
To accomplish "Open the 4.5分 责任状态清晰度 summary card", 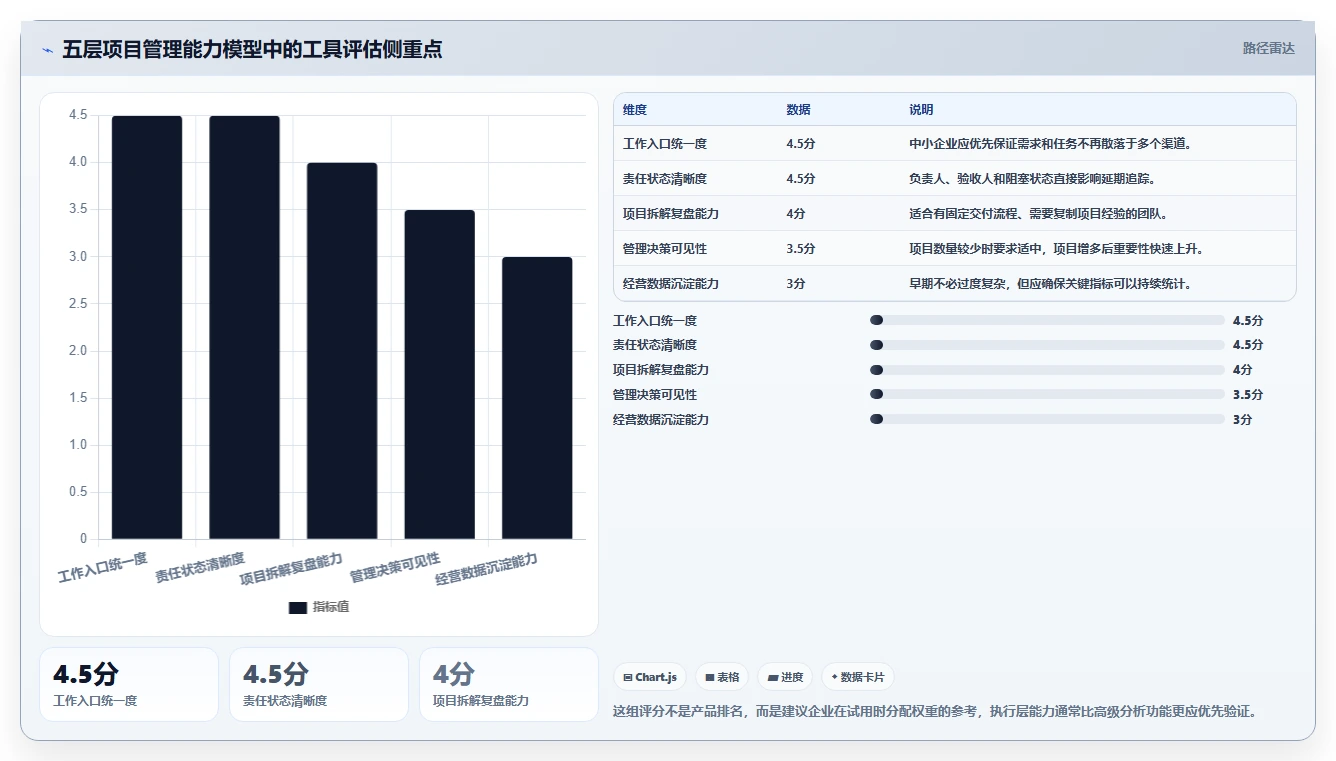I will tap(319, 684).
